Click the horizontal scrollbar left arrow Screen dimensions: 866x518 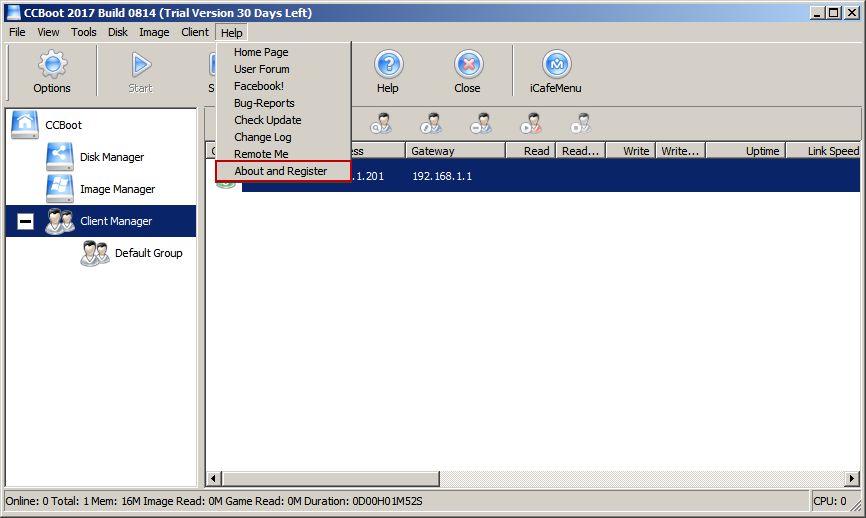(214, 478)
